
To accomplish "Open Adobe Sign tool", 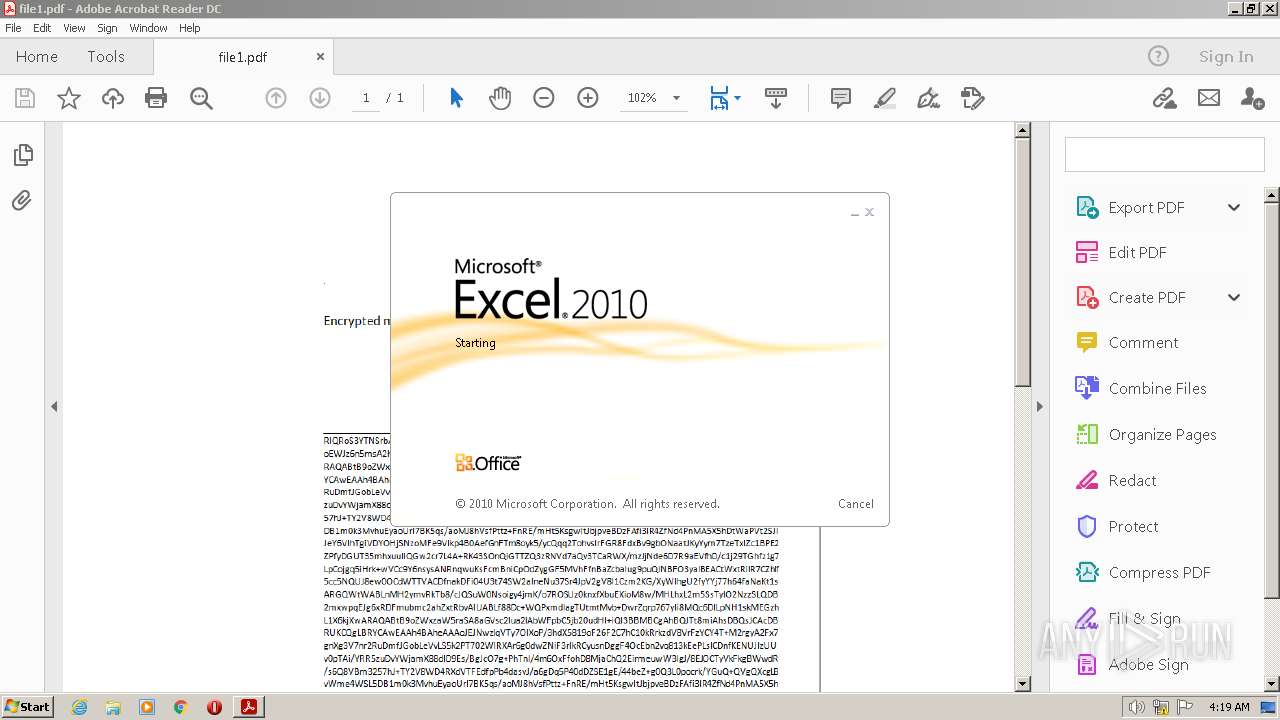I will 1148,665.
